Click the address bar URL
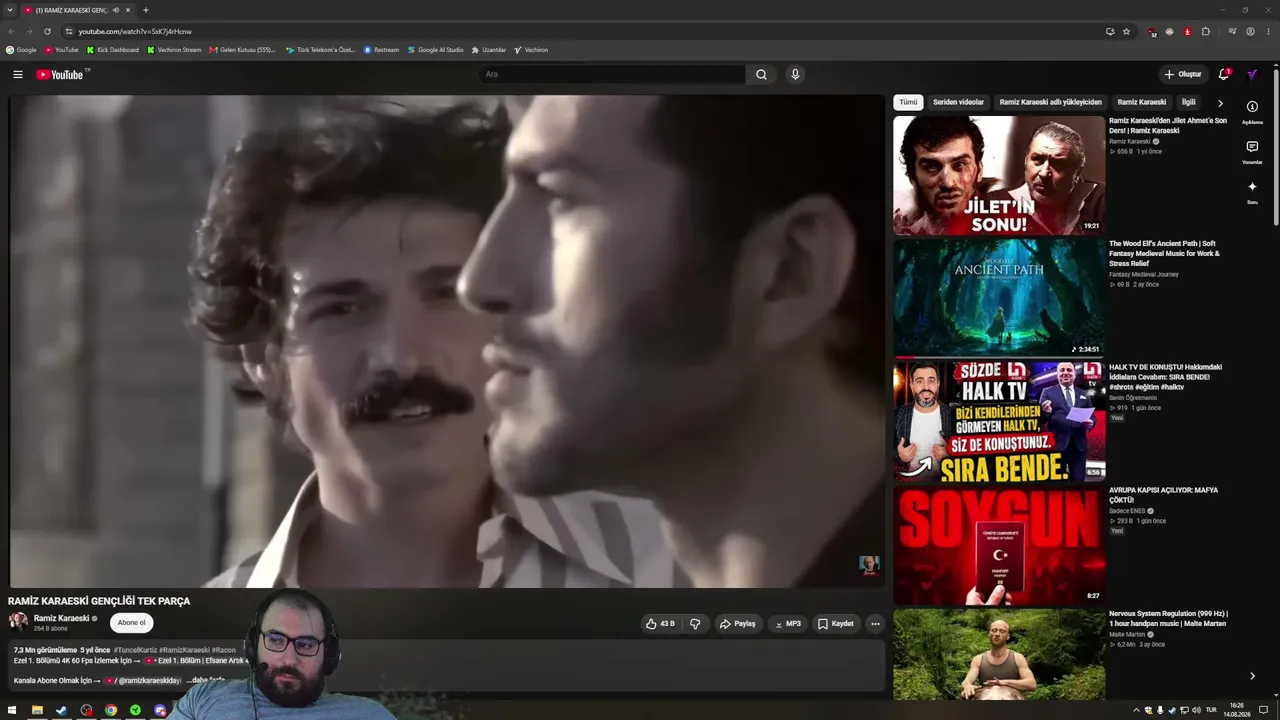The height and width of the screenshot is (720, 1280). click(135, 31)
